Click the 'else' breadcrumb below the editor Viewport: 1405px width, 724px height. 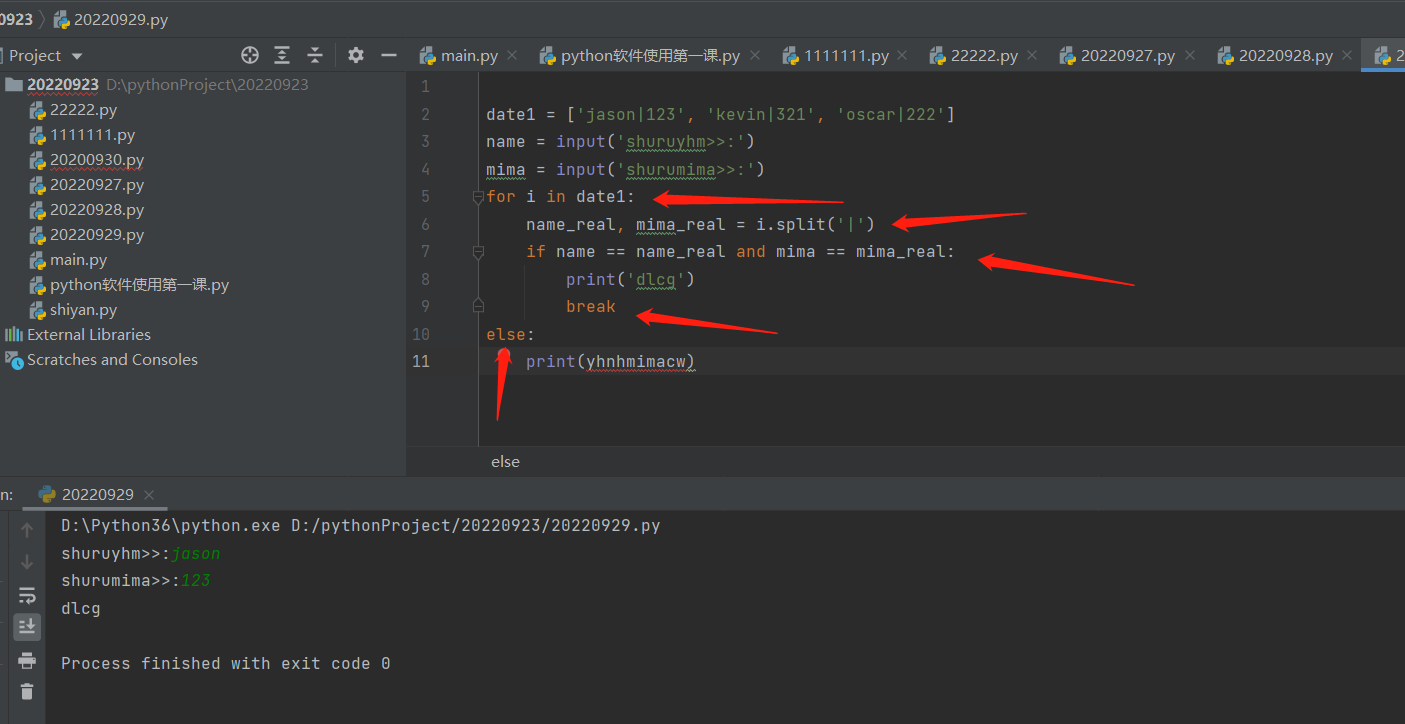505,461
